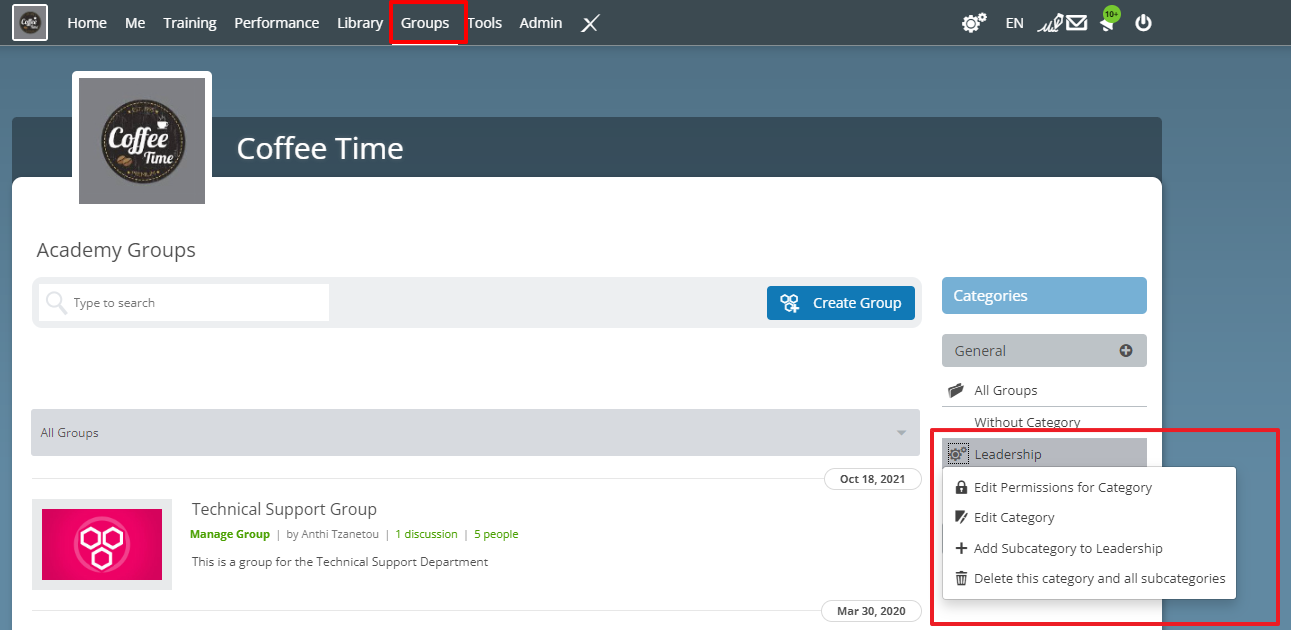Image resolution: width=1291 pixels, height=630 pixels.
Task: Open Technical Support Group thumbnail
Action: (102, 545)
